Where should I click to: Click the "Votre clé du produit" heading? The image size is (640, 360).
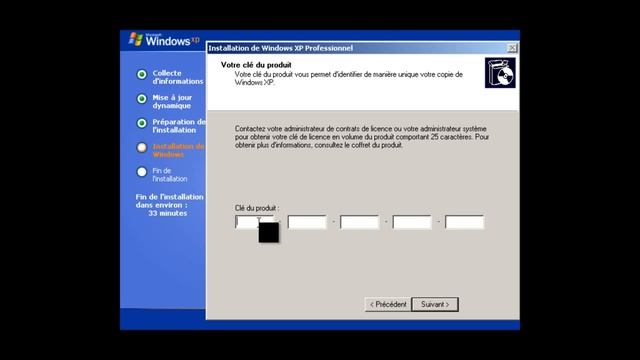coord(256,64)
